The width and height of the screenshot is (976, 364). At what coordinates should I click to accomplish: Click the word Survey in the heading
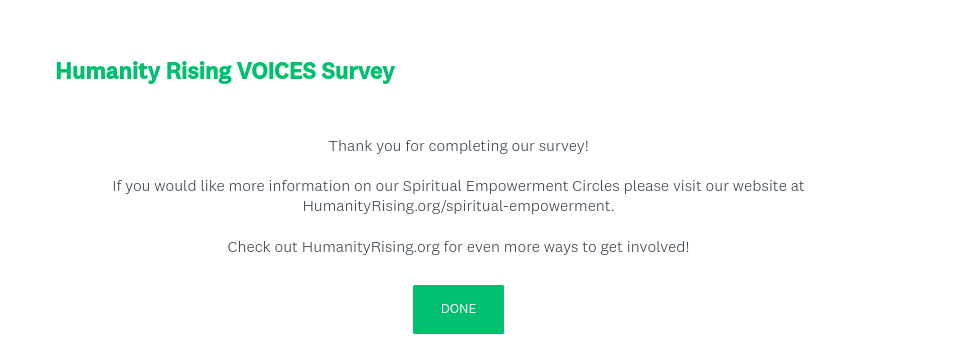point(358,72)
